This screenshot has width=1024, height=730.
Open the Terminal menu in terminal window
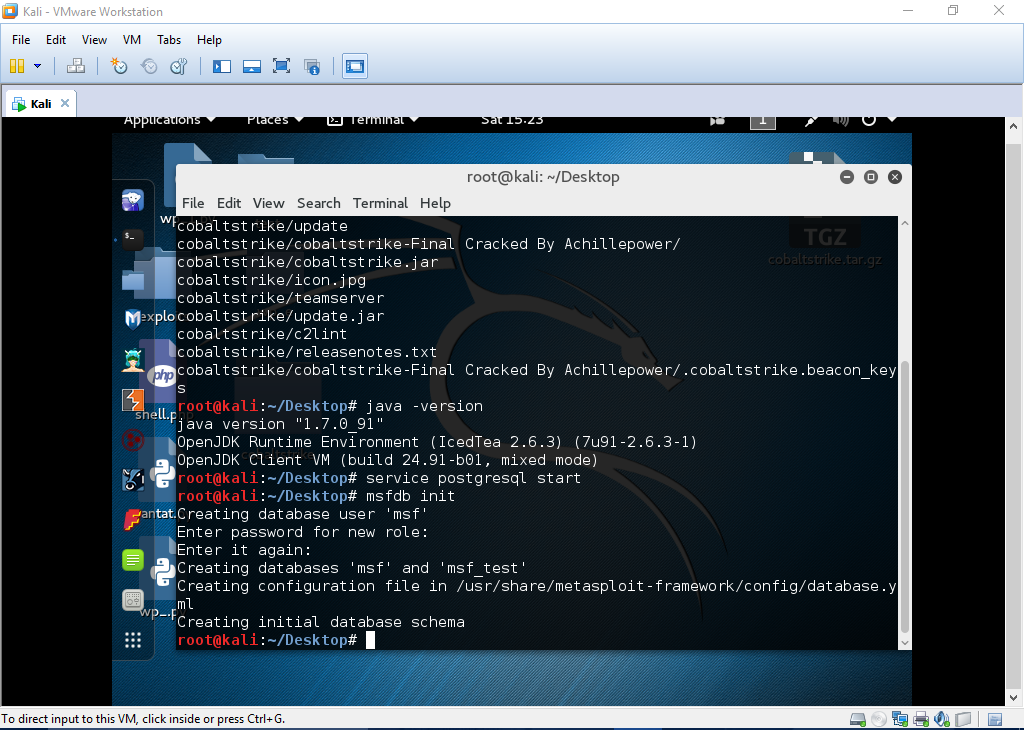(380, 203)
